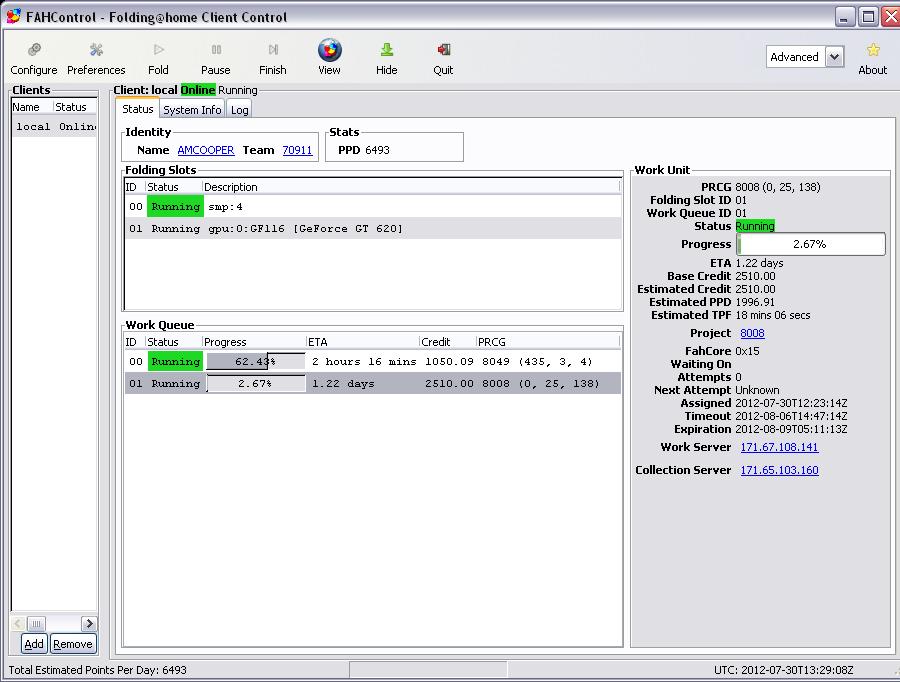Click FahCore value 0x15
This screenshot has height=682, width=900.
747,351
